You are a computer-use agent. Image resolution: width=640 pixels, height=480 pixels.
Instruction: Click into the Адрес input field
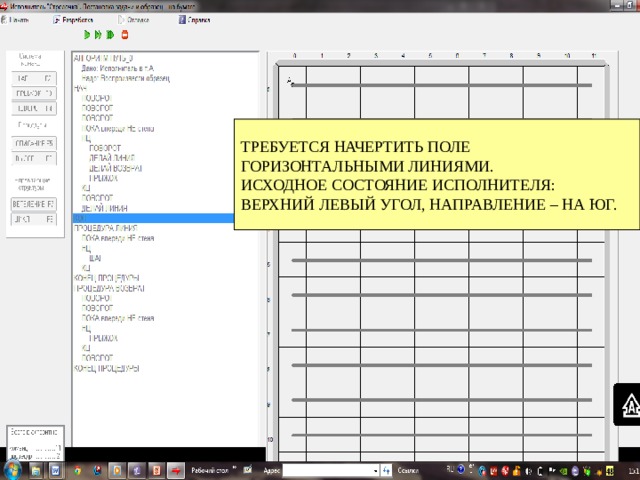coord(328,471)
